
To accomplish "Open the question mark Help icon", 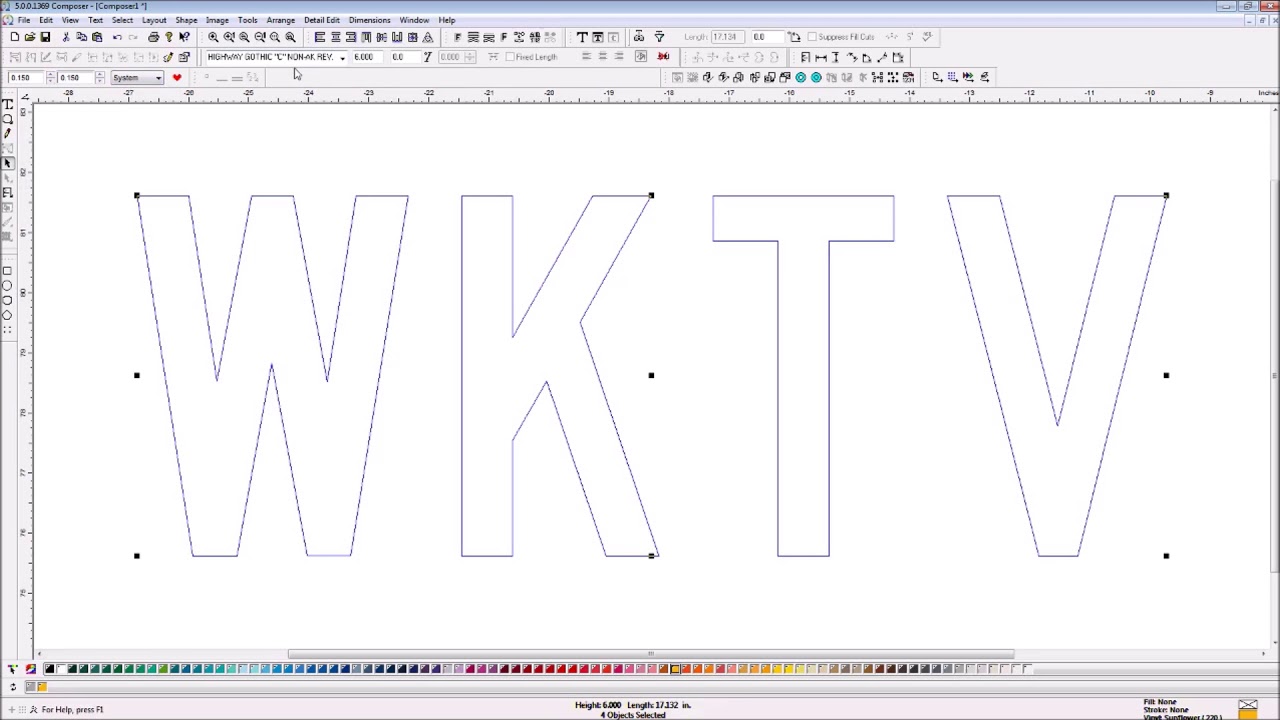I will (x=169, y=37).
